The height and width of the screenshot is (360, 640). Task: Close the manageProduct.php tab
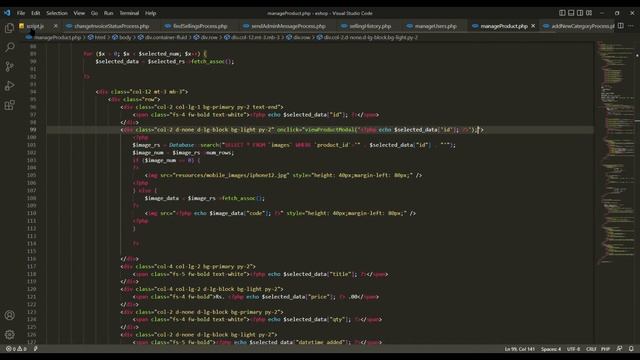(x=533, y=26)
